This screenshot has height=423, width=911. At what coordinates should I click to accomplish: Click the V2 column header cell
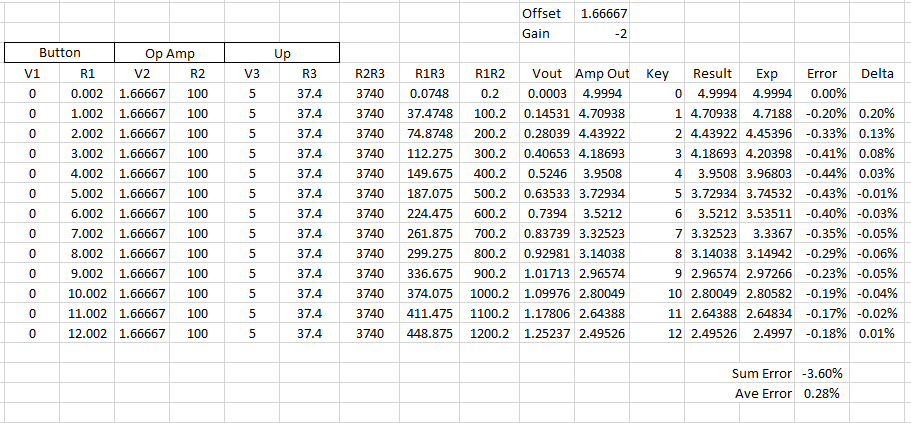coord(142,74)
